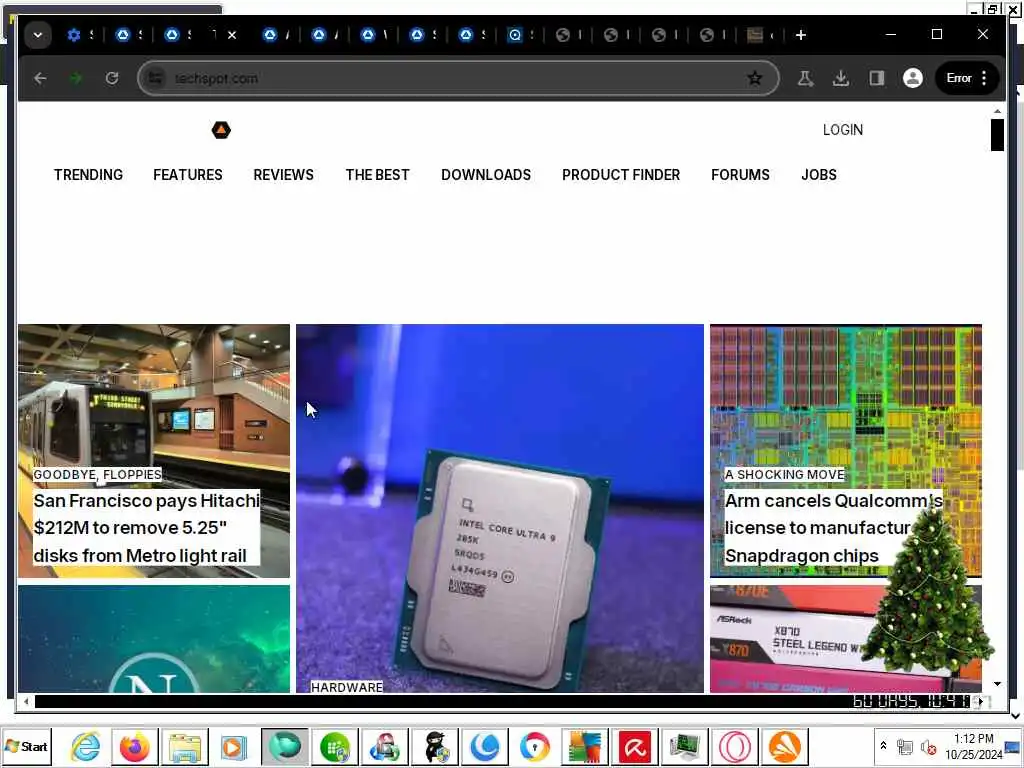Viewport: 1024px width, 768px height.
Task: Open the browser downloads panel
Action: pyautogui.click(x=841, y=78)
